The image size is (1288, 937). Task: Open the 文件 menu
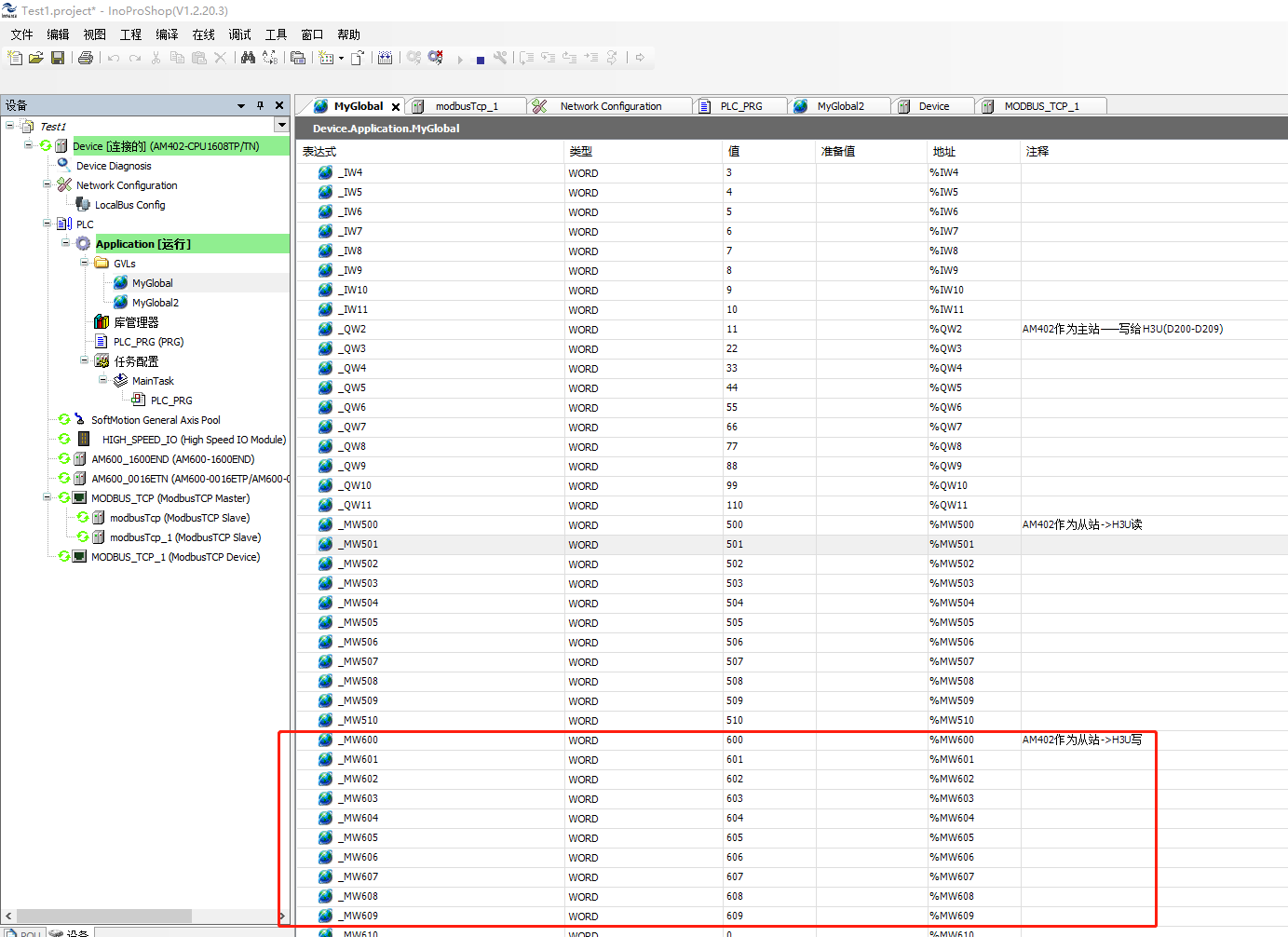click(x=22, y=34)
